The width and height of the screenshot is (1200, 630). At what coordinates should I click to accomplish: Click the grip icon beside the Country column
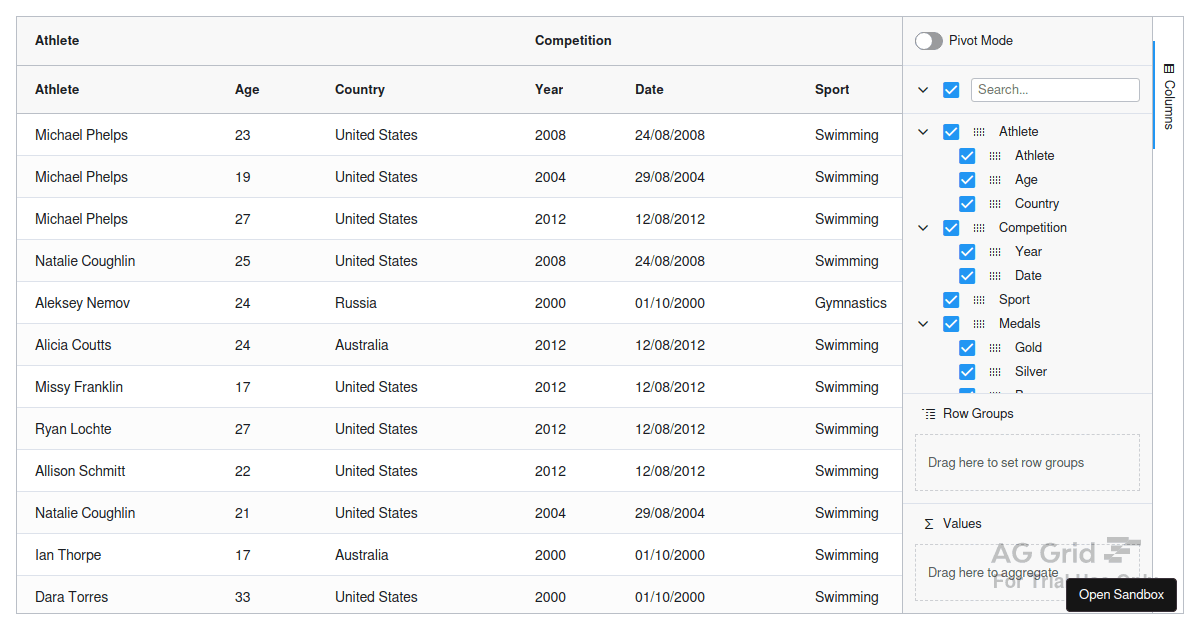pyautogui.click(x=994, y=203)
